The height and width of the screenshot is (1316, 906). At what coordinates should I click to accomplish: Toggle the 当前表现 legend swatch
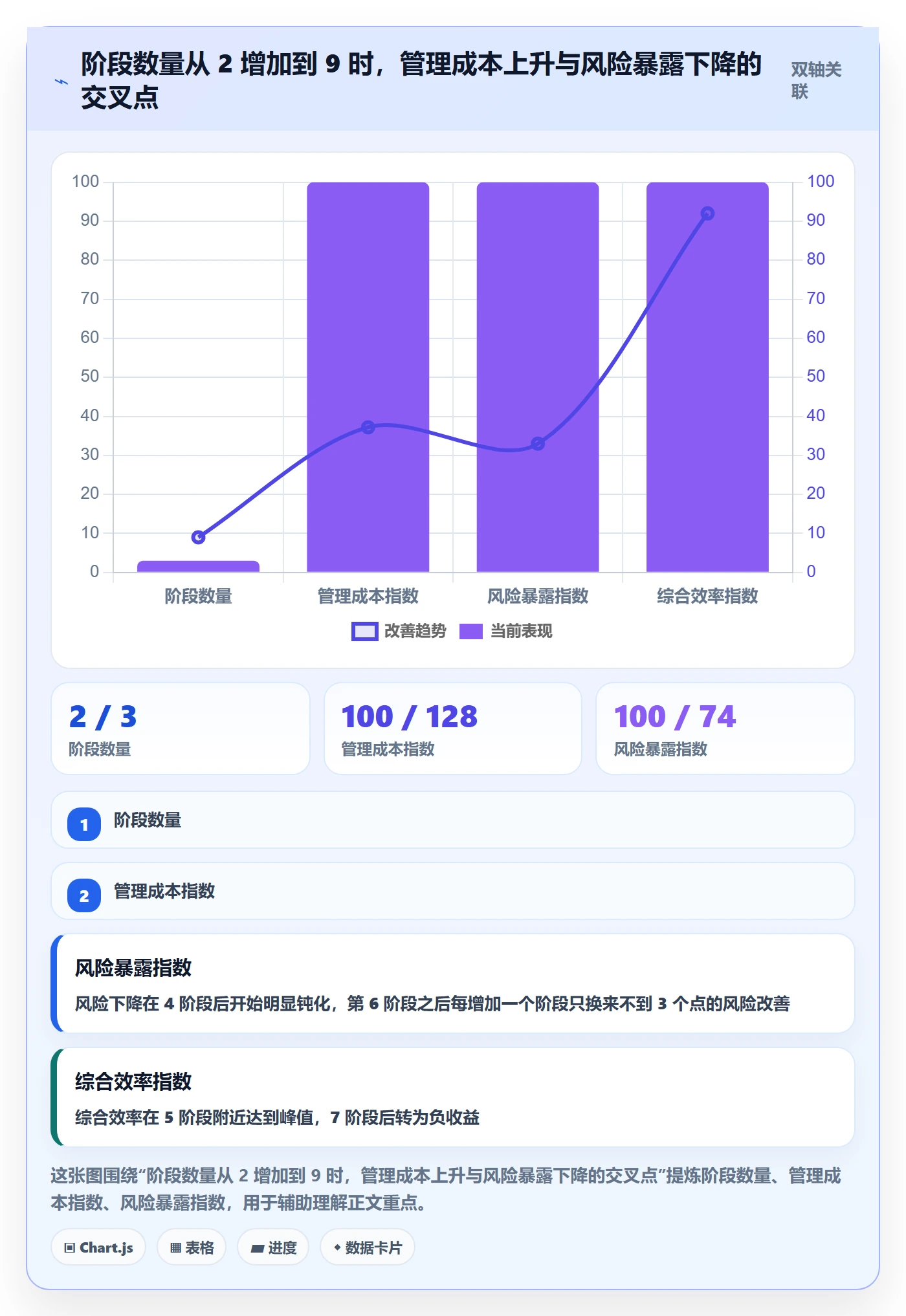[470, 631]
